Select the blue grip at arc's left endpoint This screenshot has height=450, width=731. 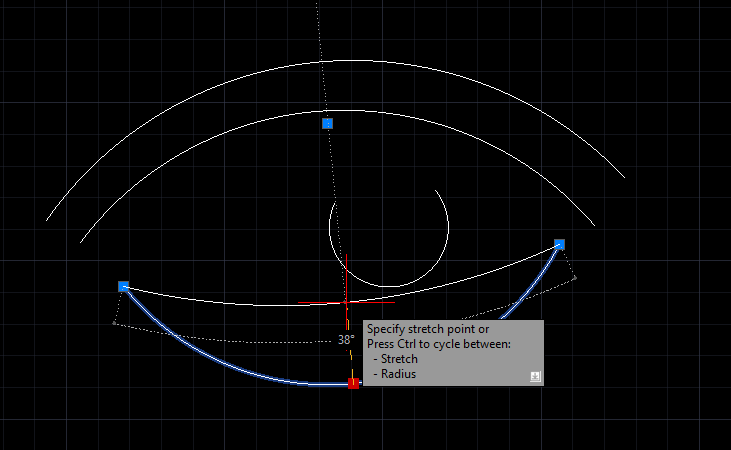[x=123, y=286]
